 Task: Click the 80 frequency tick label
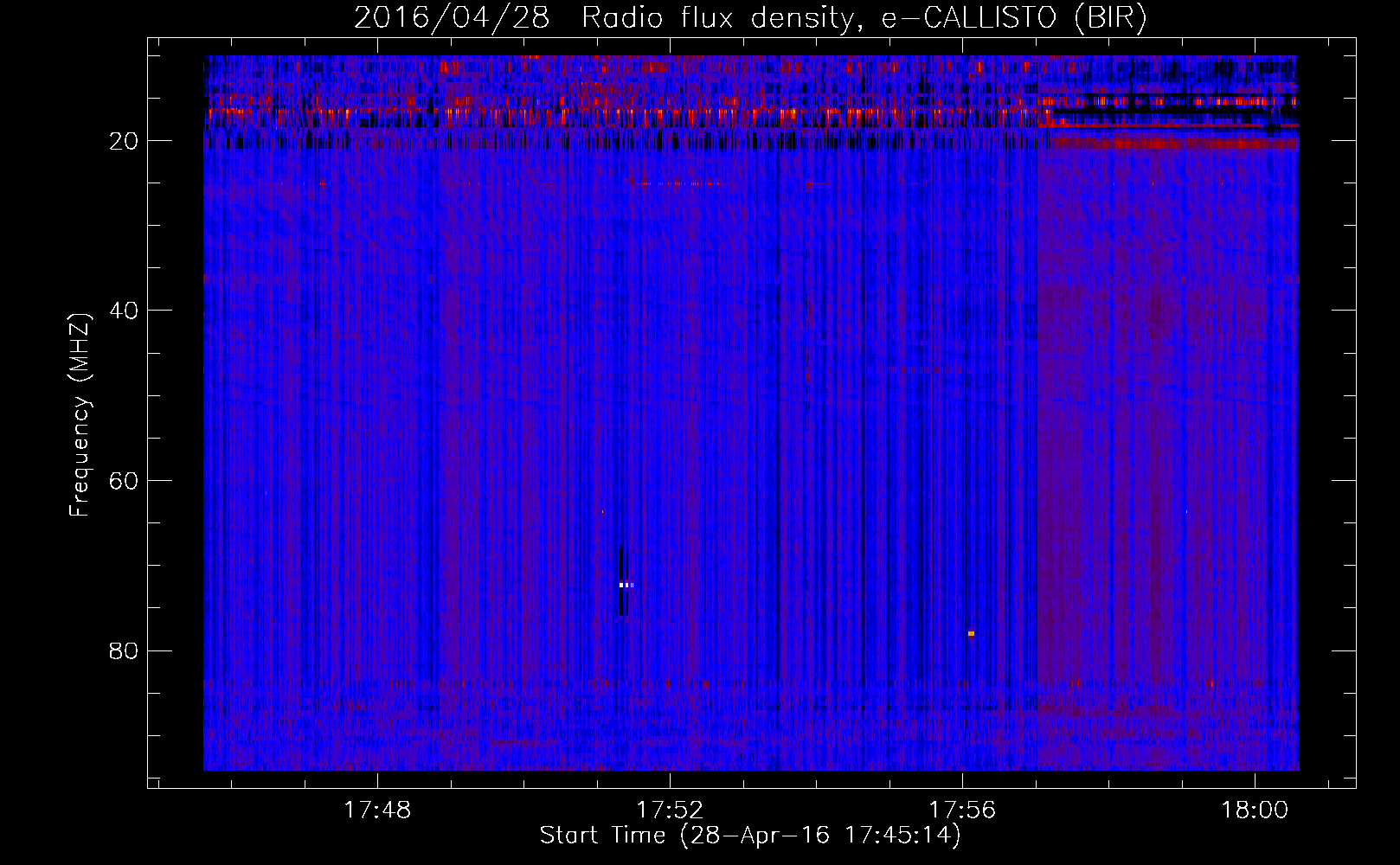pos(124,650)
